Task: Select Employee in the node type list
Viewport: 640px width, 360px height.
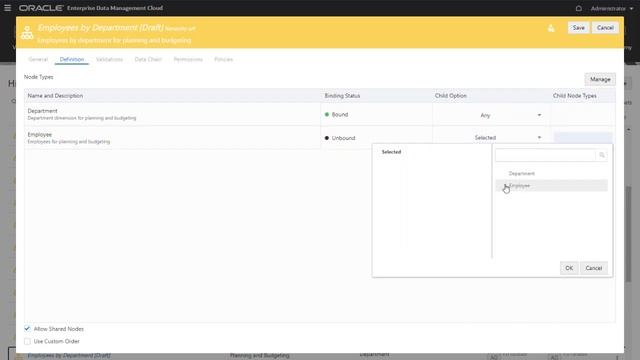Action: coord(551,185)
